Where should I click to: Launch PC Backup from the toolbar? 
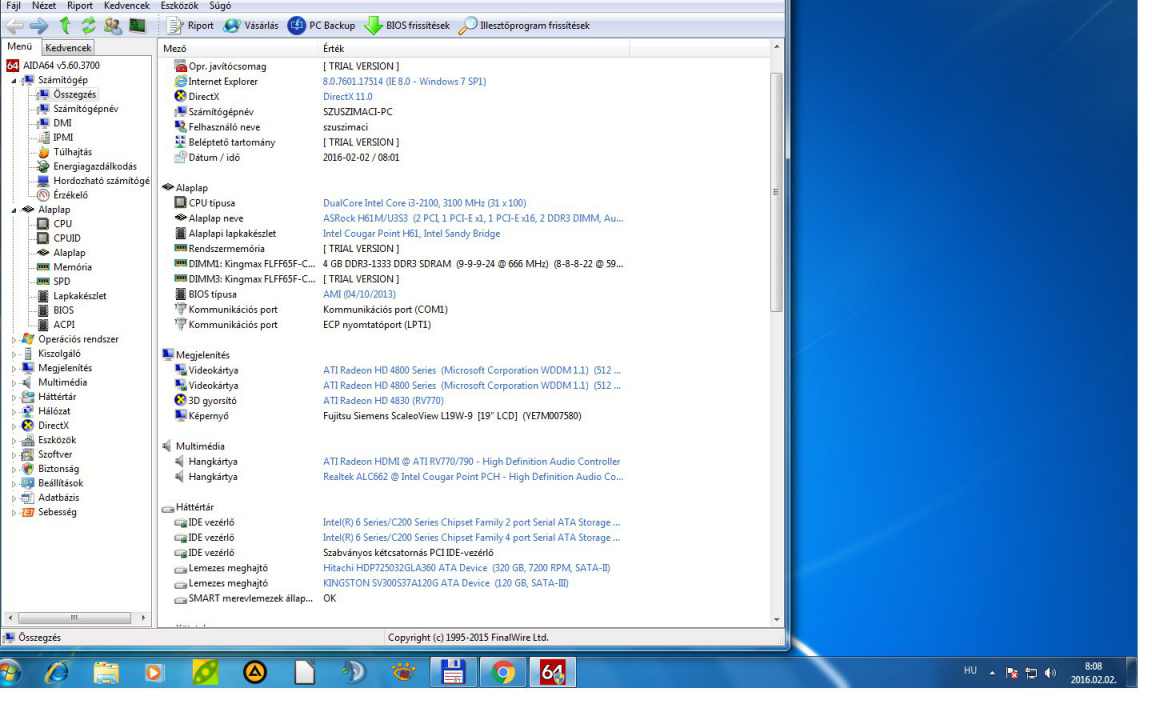pos(321,26)
